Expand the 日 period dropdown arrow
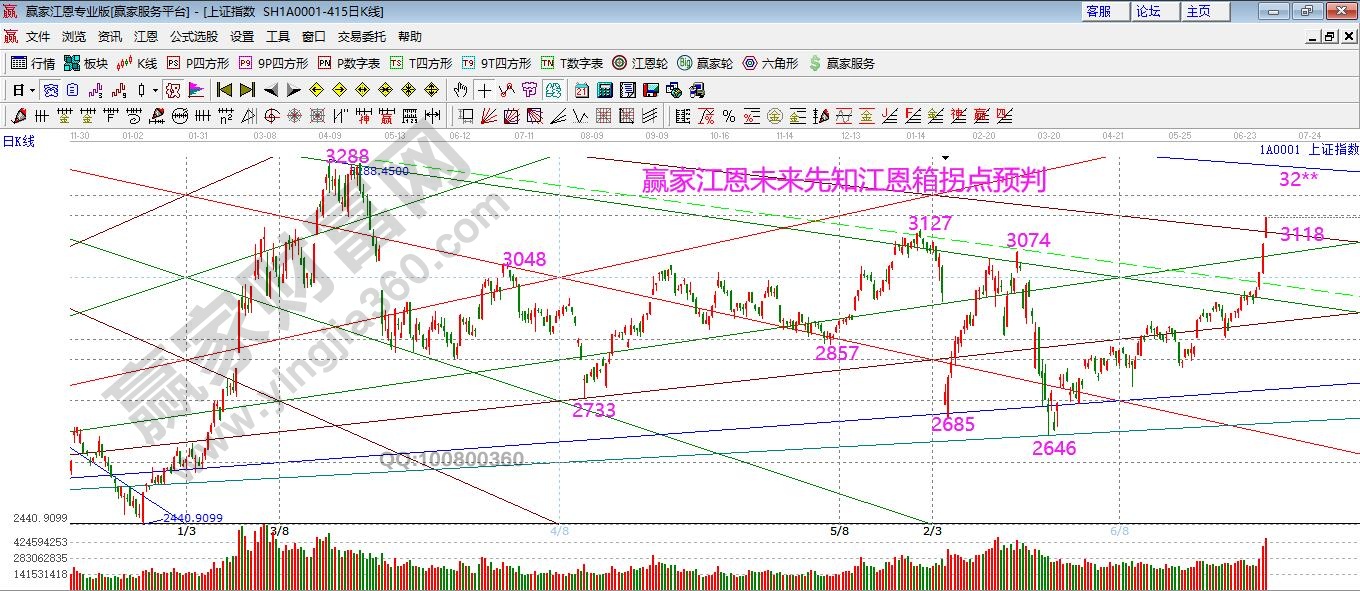Screen dimensions: 1360x591 [33, 90]
